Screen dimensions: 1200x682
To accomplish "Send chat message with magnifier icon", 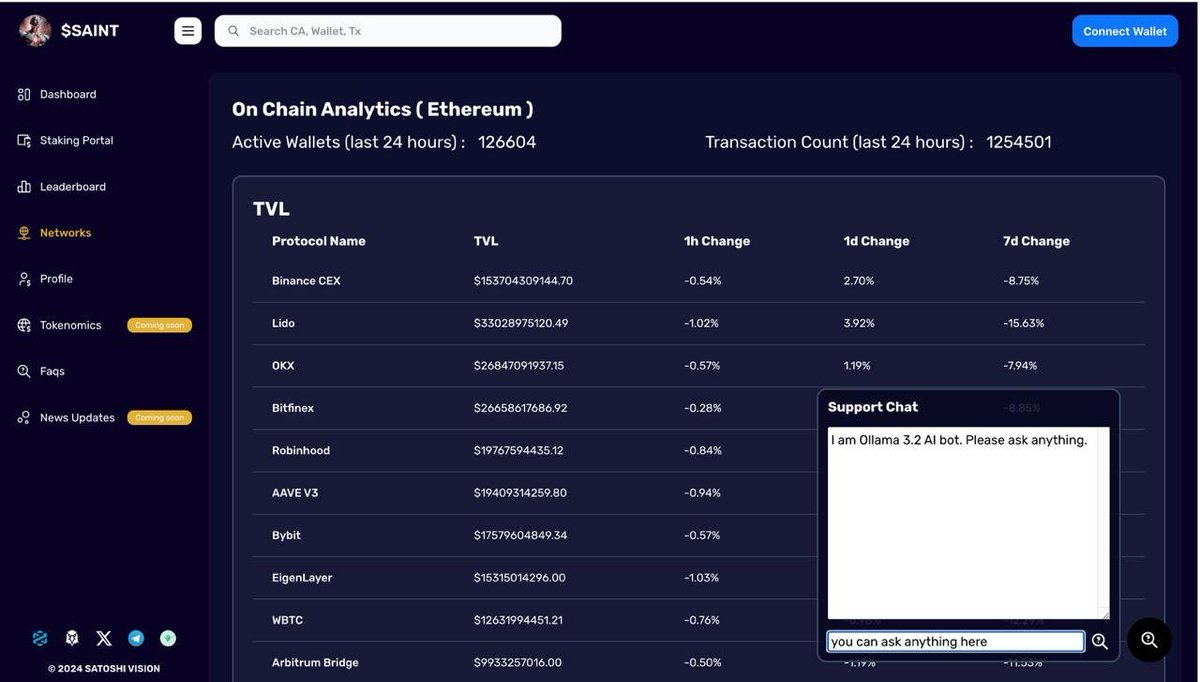I will coord(1100,642).
